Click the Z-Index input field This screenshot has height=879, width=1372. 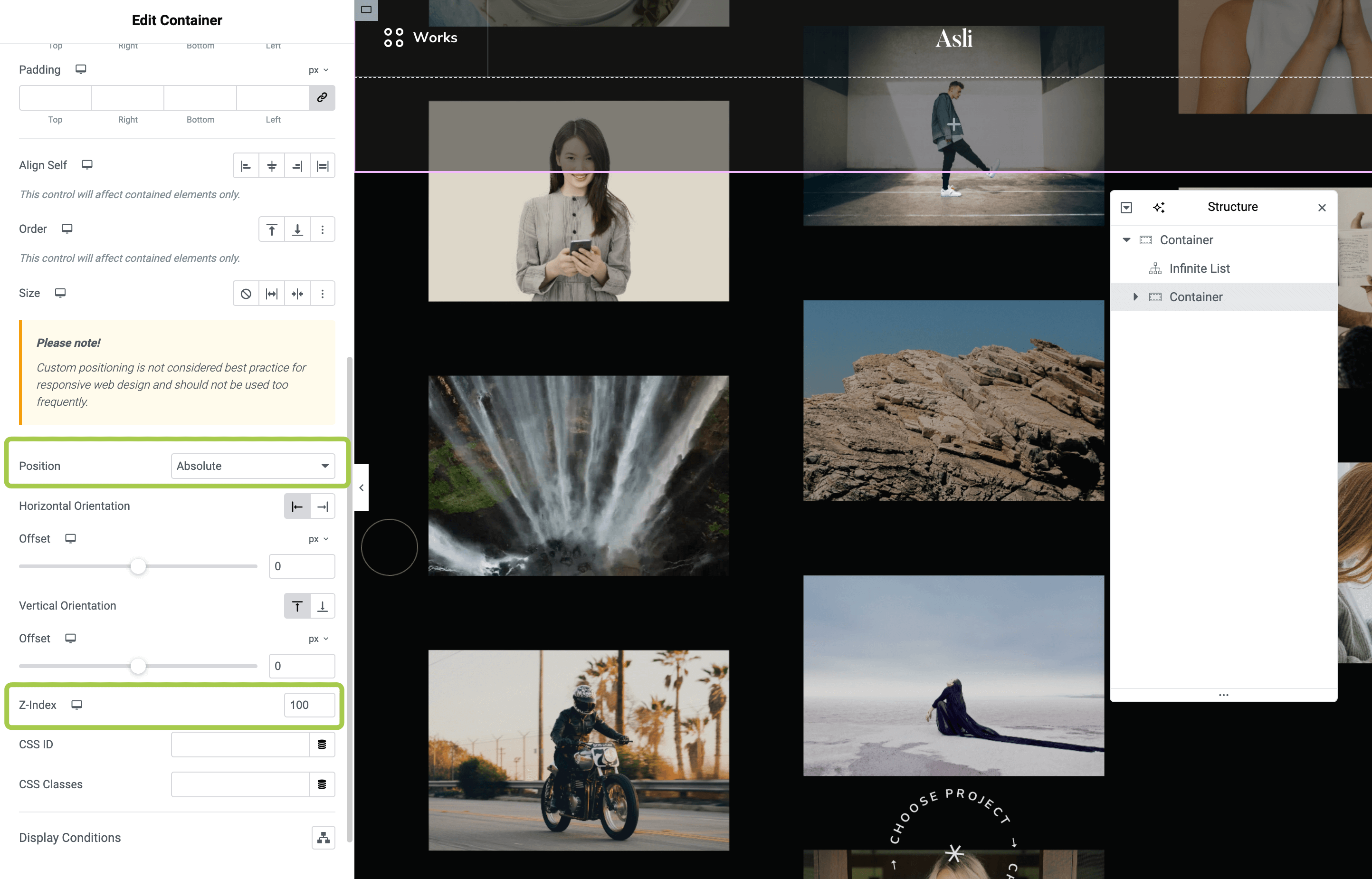(309, 705)
